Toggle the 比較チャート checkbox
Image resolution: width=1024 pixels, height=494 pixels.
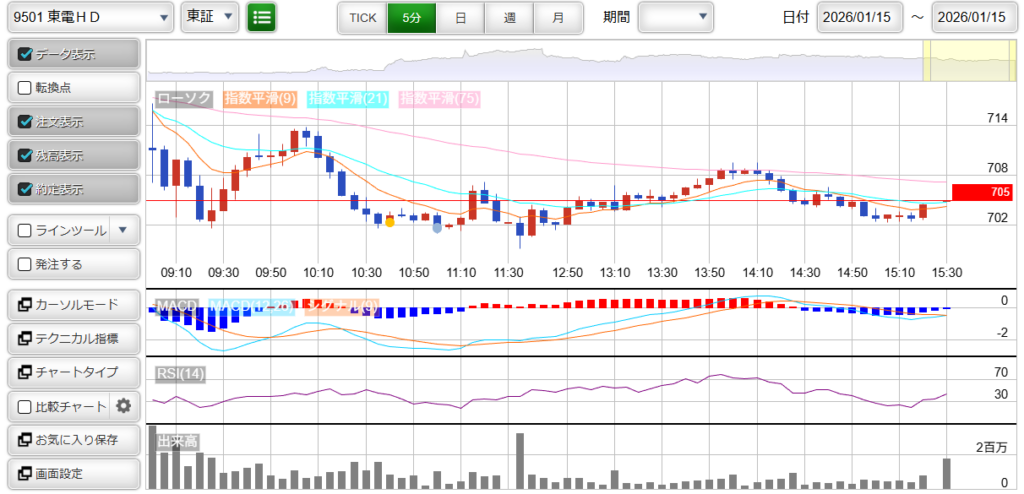point(26,406)
